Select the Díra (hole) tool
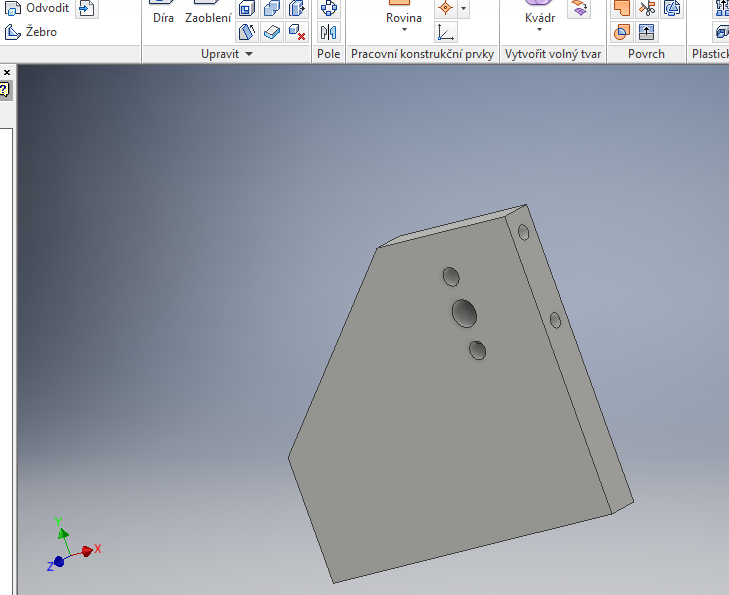Screen dimensions: 729x595 [x=163, y=17]
